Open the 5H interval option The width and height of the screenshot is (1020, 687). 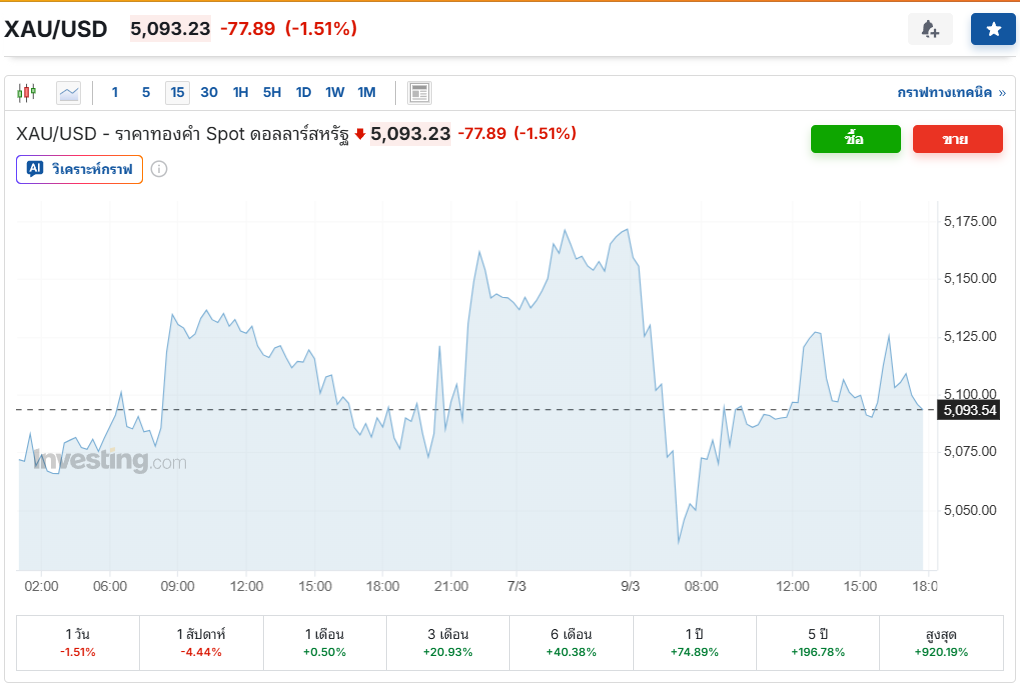[271, 92]
